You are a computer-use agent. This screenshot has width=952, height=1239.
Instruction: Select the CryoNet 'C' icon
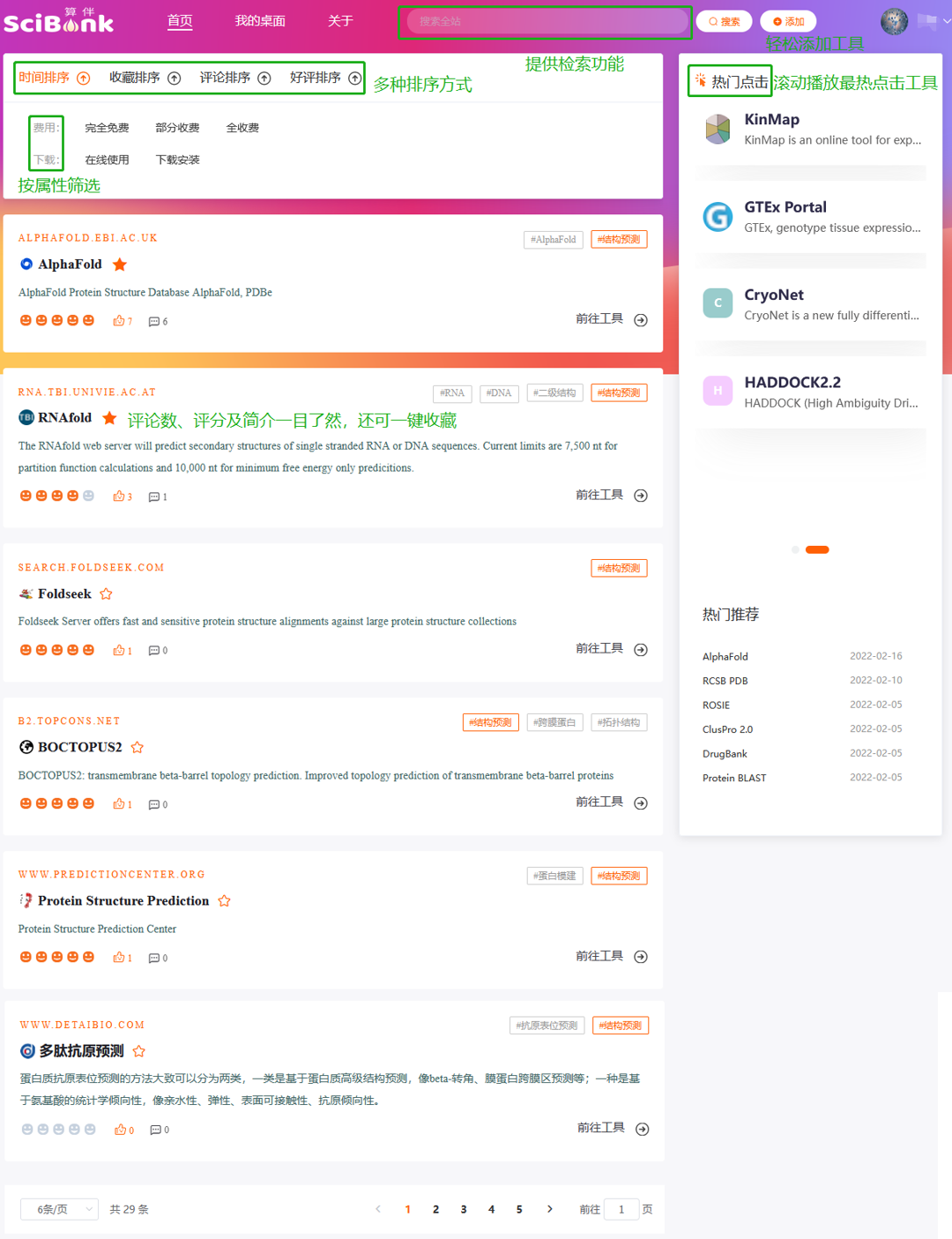tap(718, 303)
